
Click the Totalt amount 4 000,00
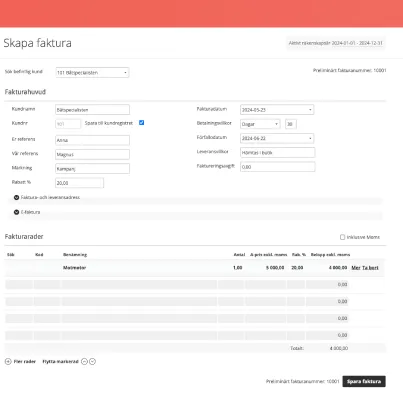click(339, 348)
